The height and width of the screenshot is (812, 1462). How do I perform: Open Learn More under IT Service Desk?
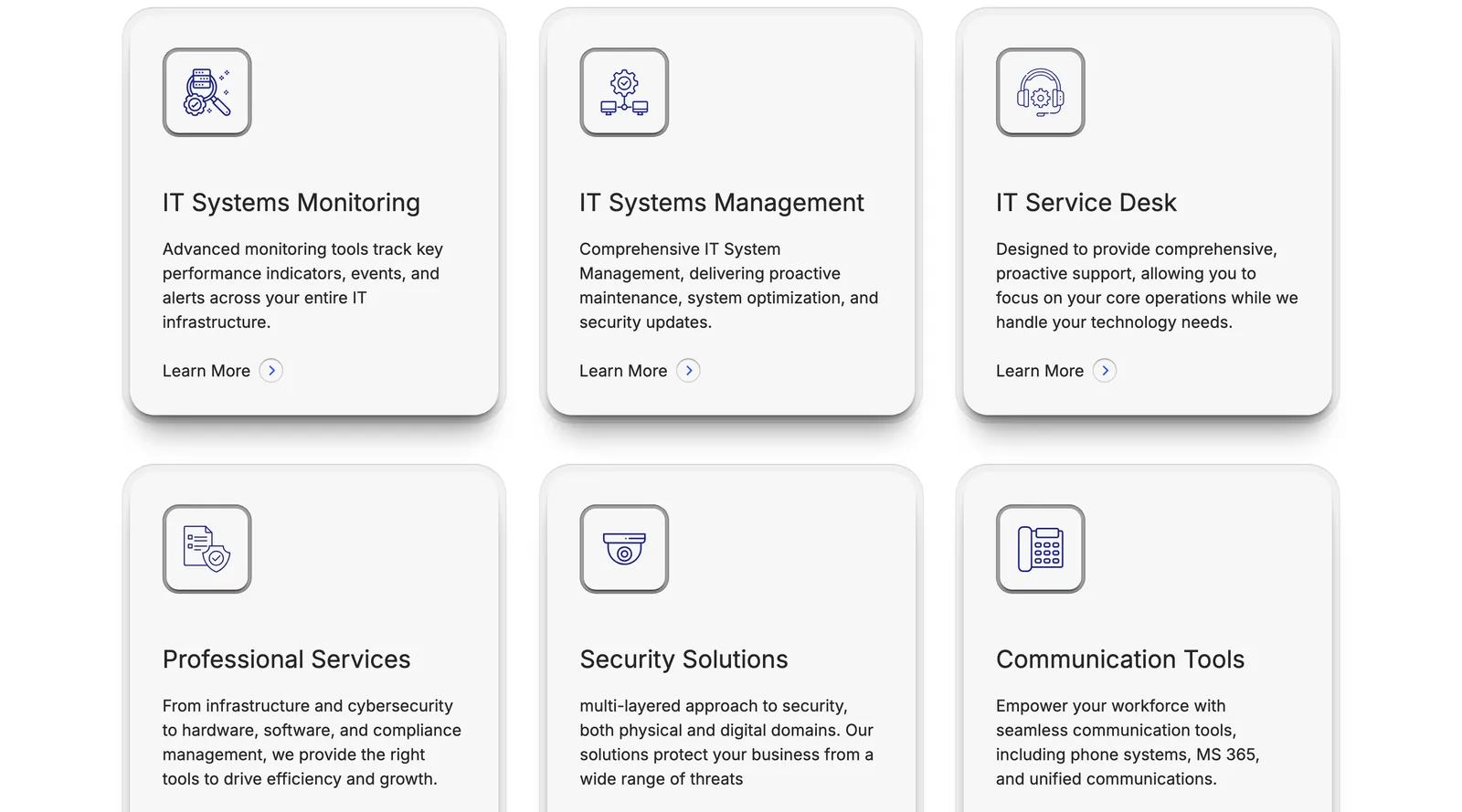tap(1040, 371)
